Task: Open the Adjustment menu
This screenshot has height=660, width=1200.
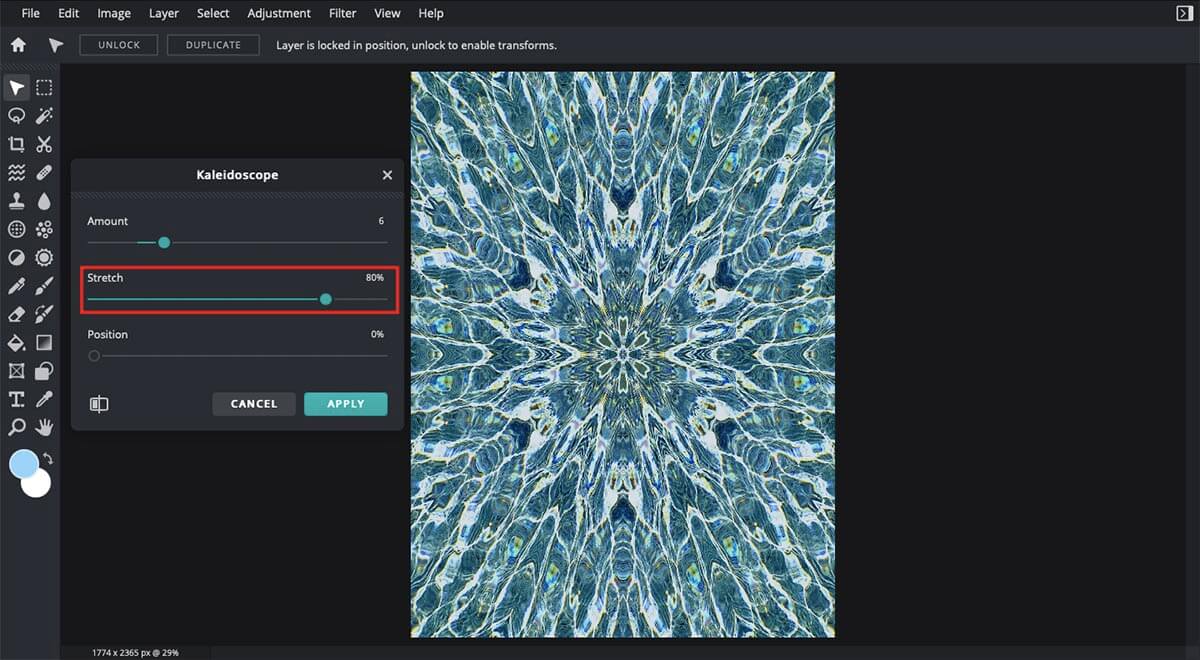Action: 279,13
